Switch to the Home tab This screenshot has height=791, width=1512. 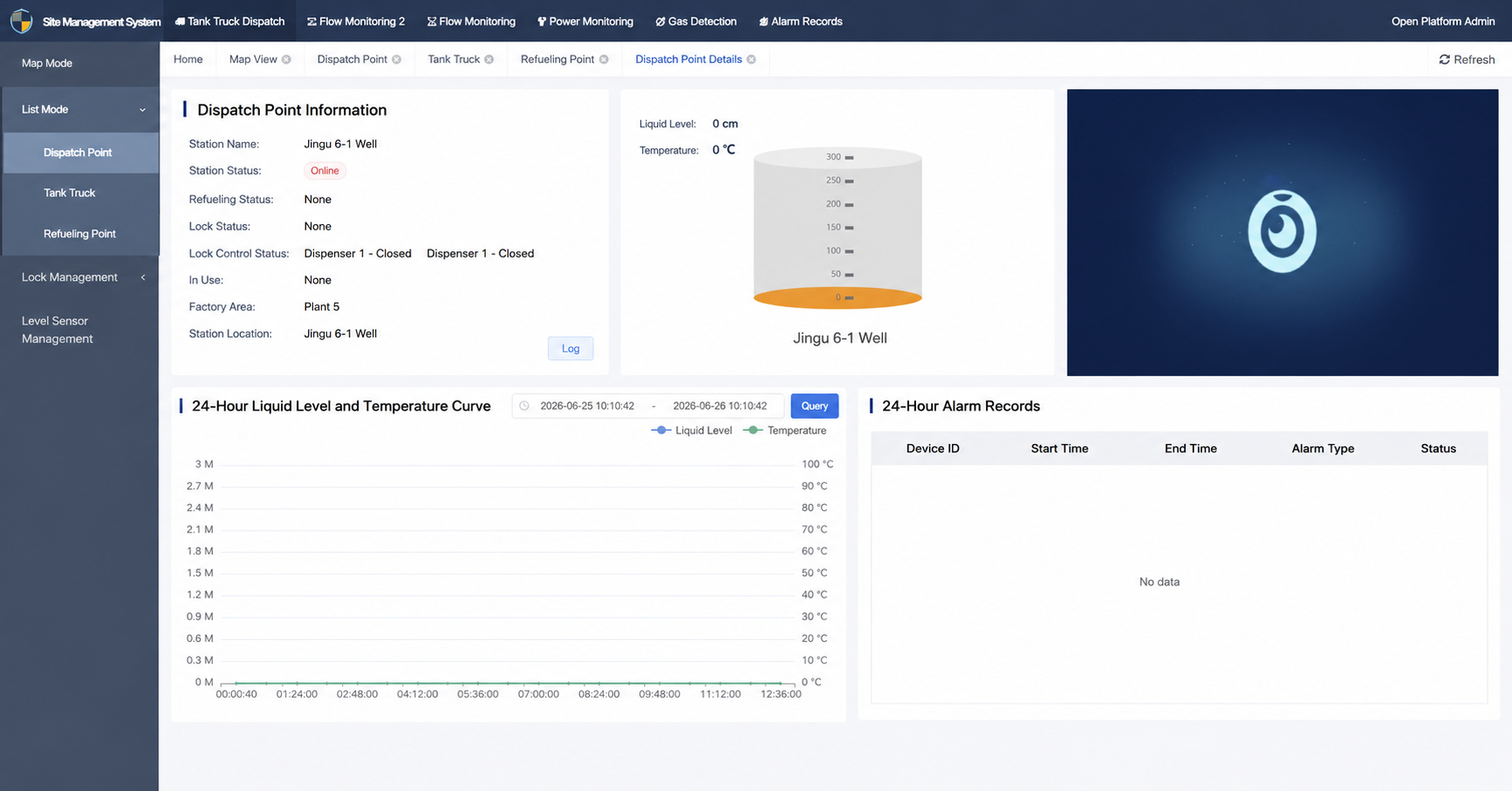click(188, 59)
